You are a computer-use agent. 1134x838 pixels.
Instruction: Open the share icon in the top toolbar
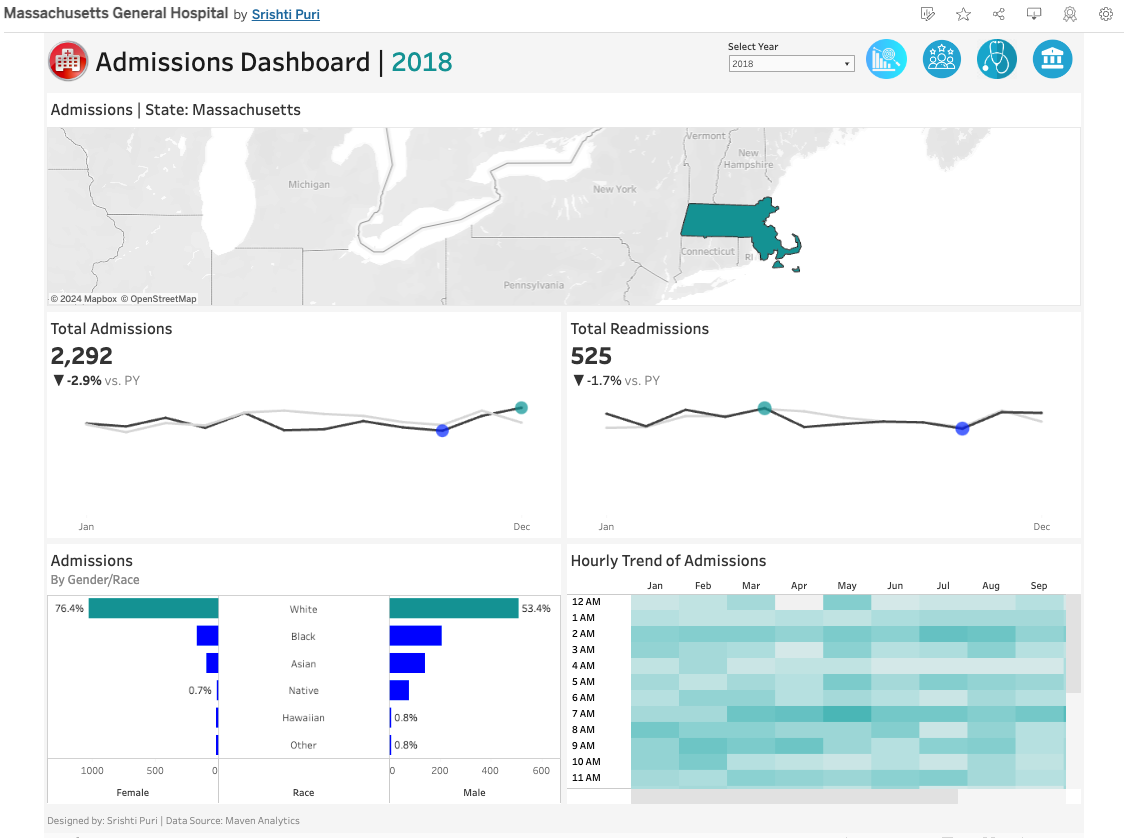point(999,14)
